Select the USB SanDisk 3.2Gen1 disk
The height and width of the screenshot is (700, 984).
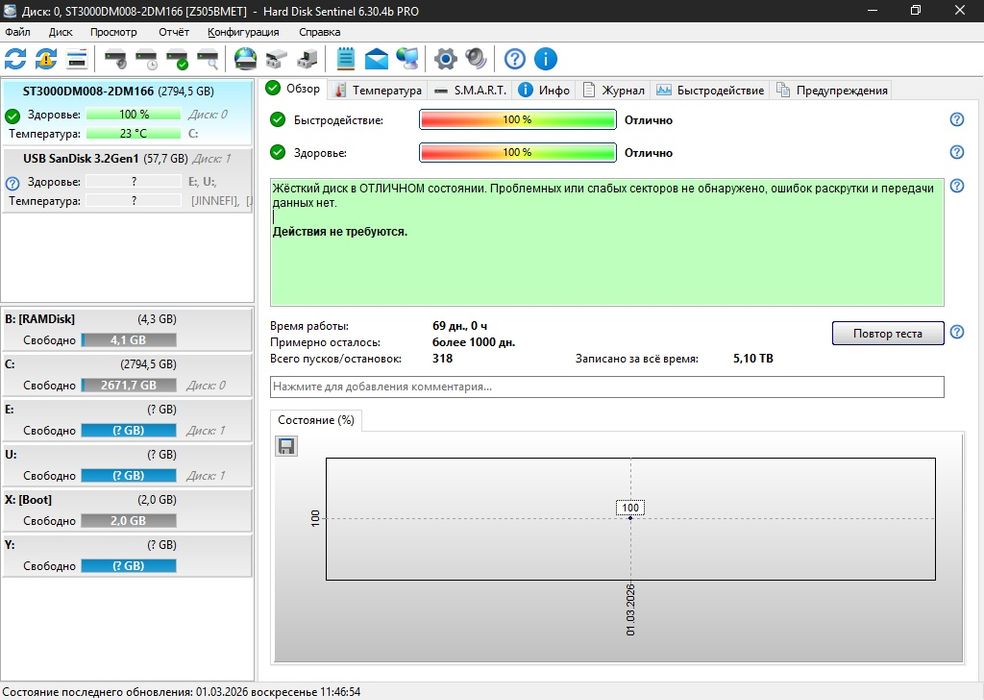(x=105, y=158)
